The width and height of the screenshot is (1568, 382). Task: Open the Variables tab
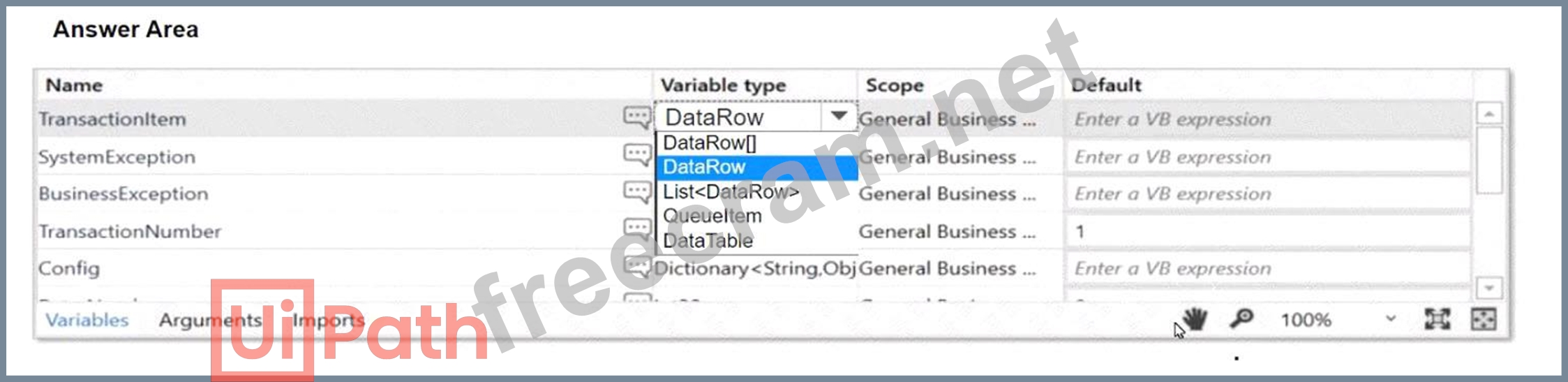[x=87, y=321]
